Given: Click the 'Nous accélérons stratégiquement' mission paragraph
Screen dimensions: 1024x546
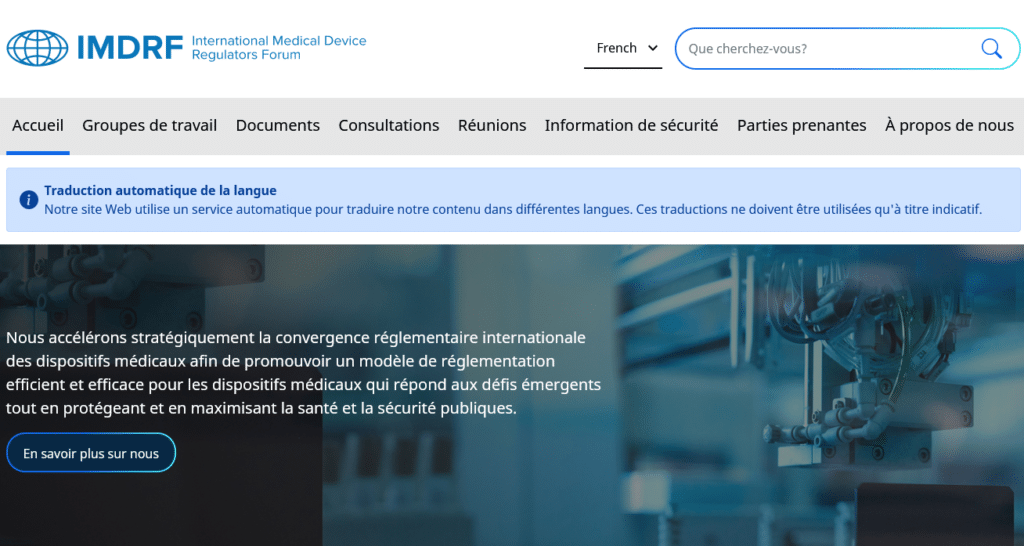Looking at the screenshot, I should point(304,372).
